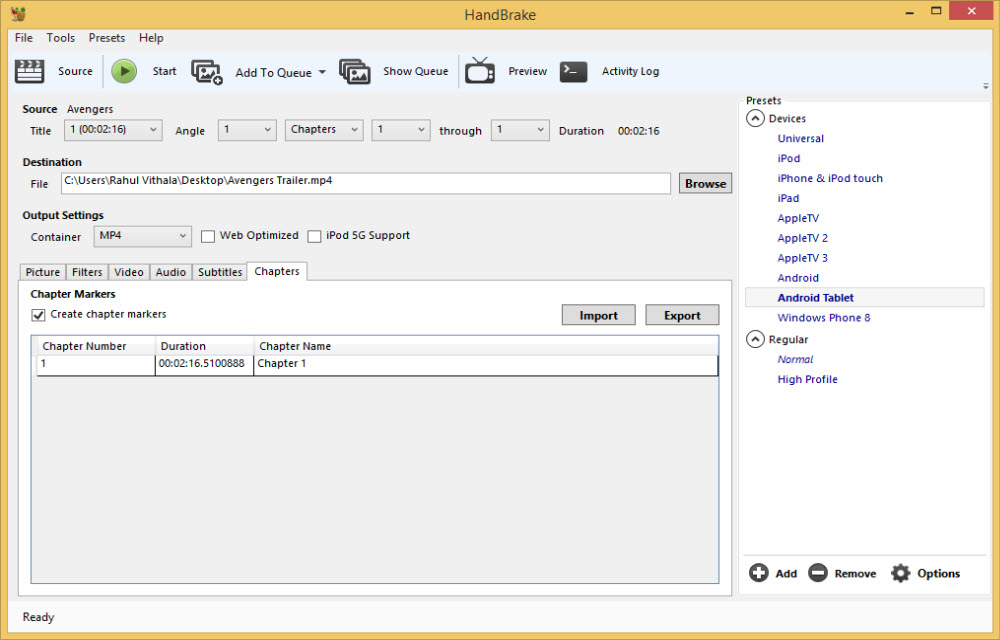
Task: Collapse the Devices preset group
Action: (755, 118)
